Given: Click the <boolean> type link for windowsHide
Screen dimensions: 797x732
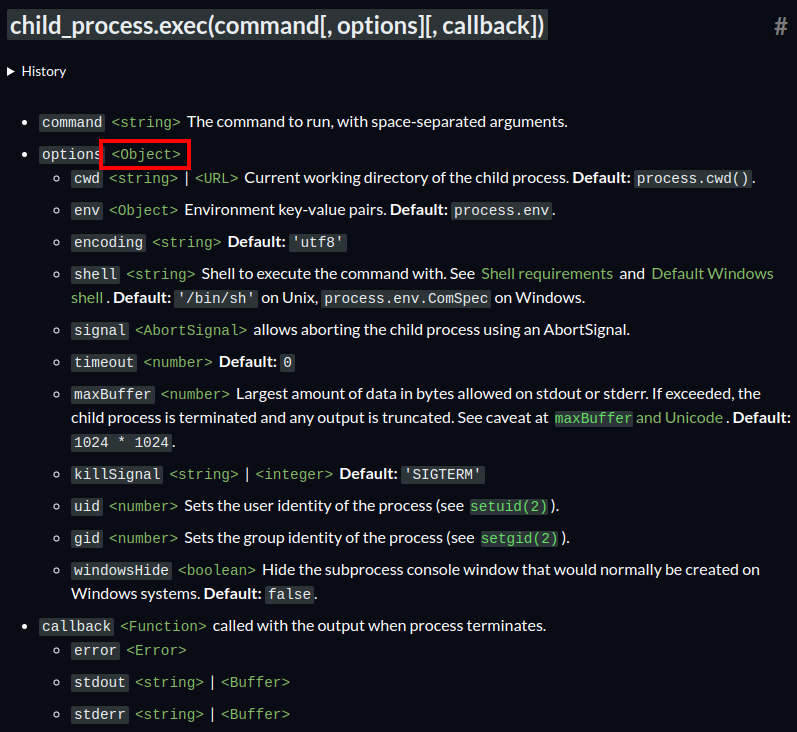Looking at the screenshot, I should click(217, 570).
